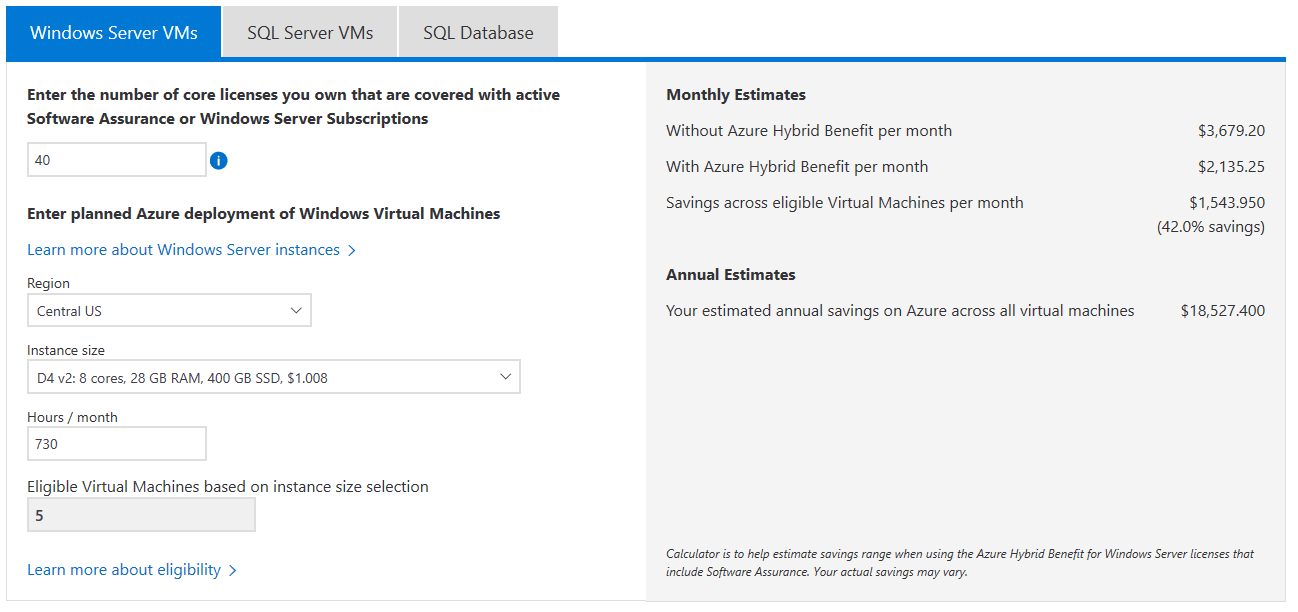The image size is (1298, 612).
Task: Follow the Learn more about eligibility link
Action: 131,570
